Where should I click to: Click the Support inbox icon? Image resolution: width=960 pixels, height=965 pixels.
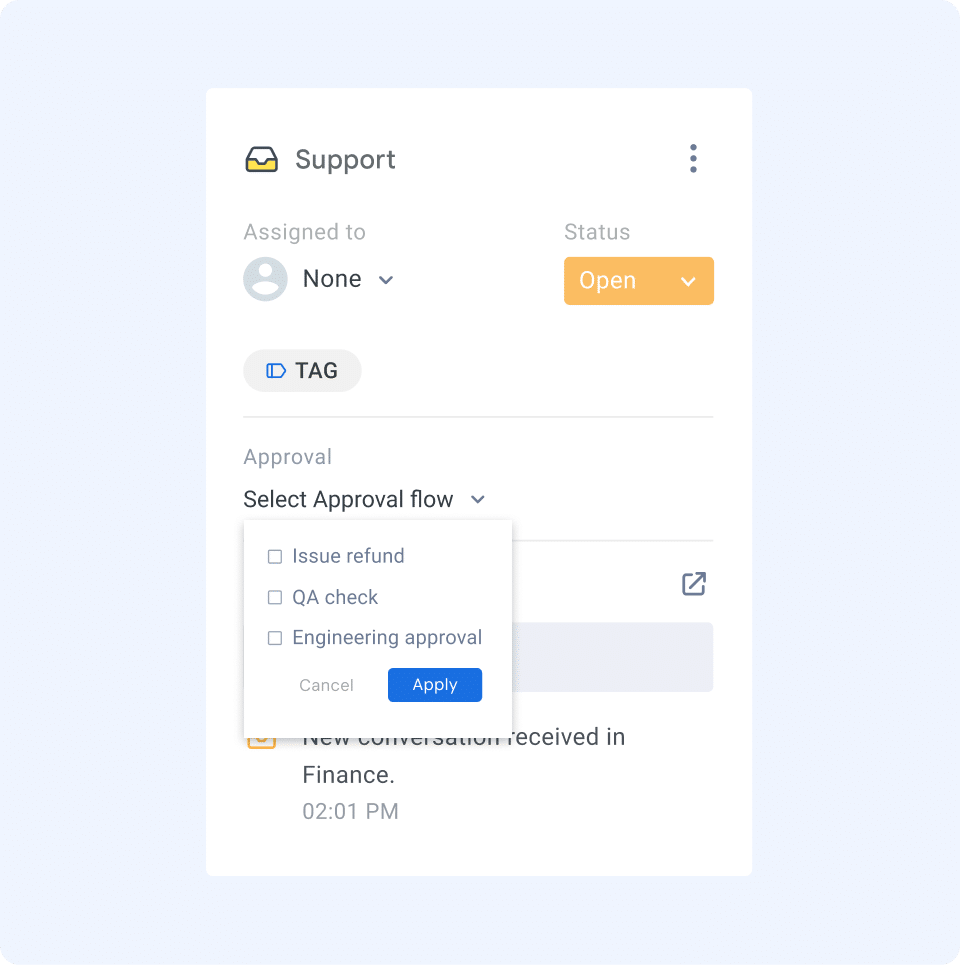[263, 159]
